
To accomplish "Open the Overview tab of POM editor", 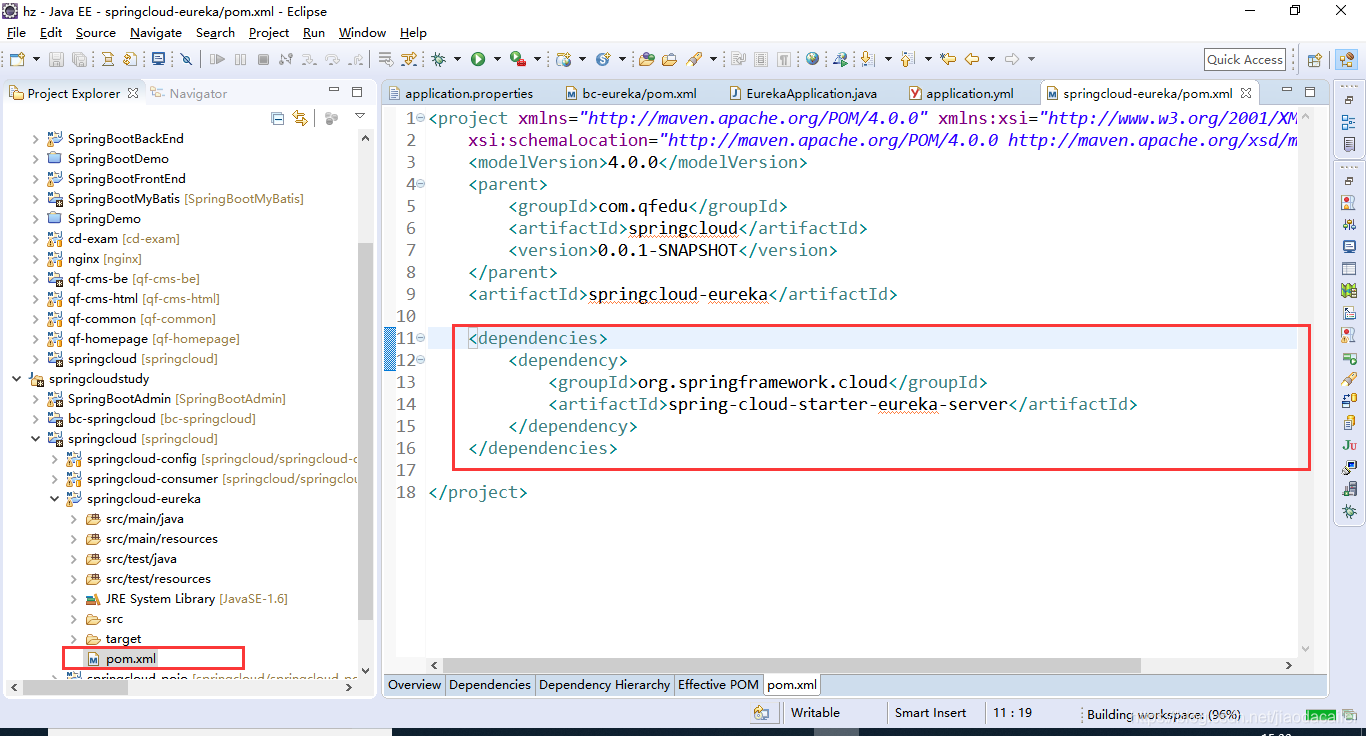I will (415, 685).
